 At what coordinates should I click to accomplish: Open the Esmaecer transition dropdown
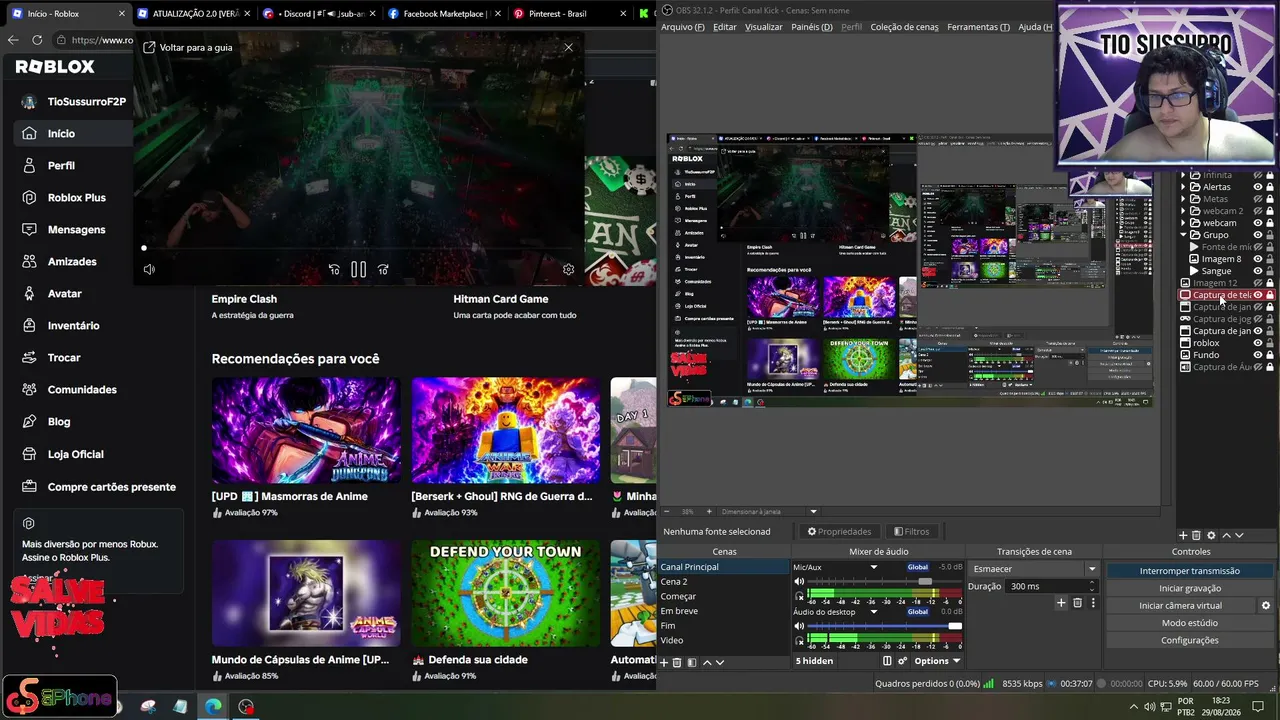(x=1034, y=569)
